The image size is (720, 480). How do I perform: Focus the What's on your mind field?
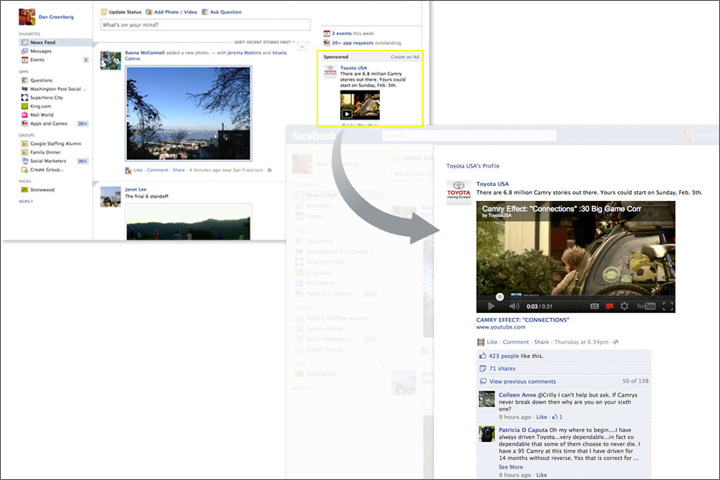205,25
